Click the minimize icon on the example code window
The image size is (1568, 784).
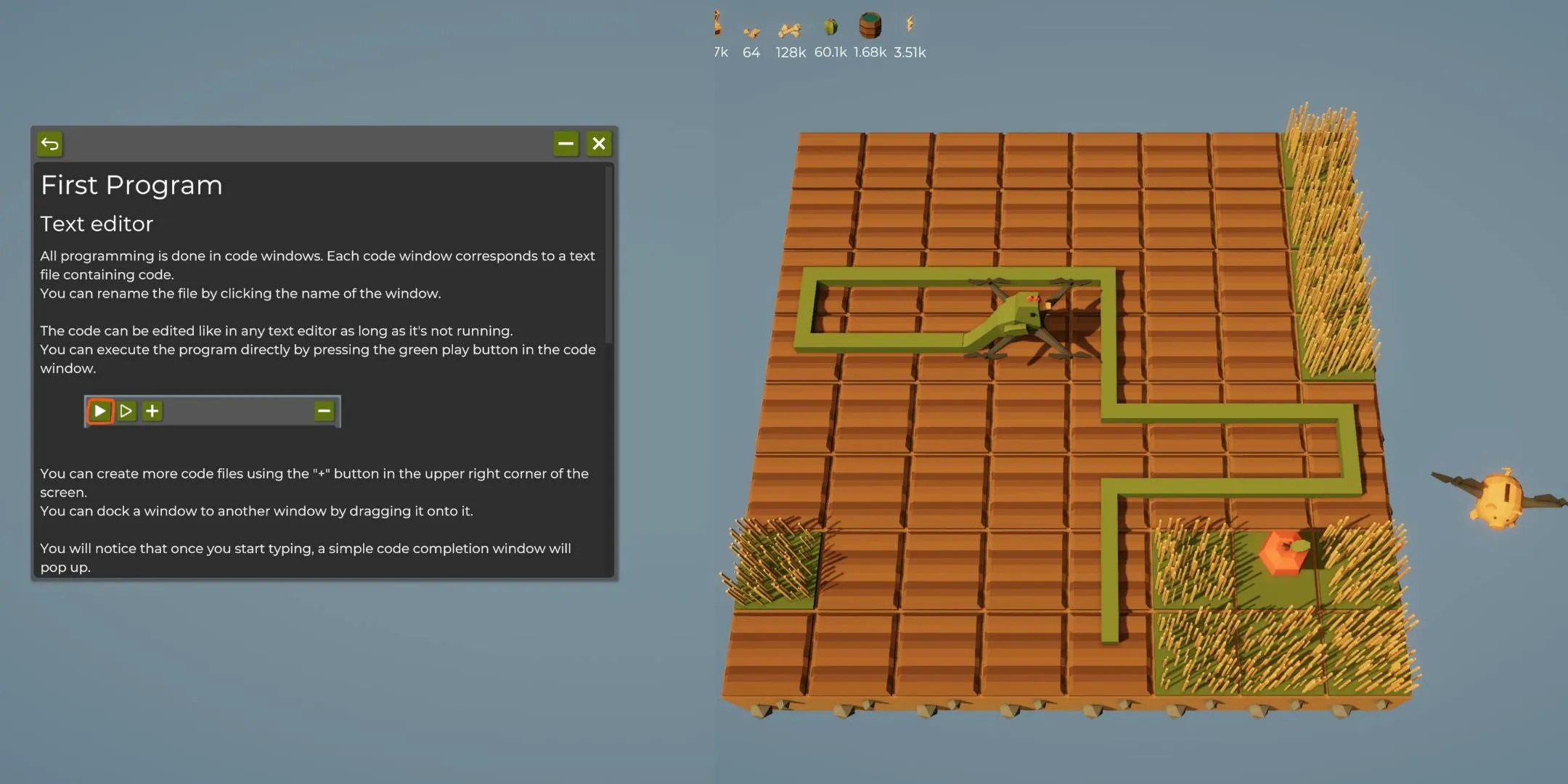pyautogui.click(x=324, y=411)
